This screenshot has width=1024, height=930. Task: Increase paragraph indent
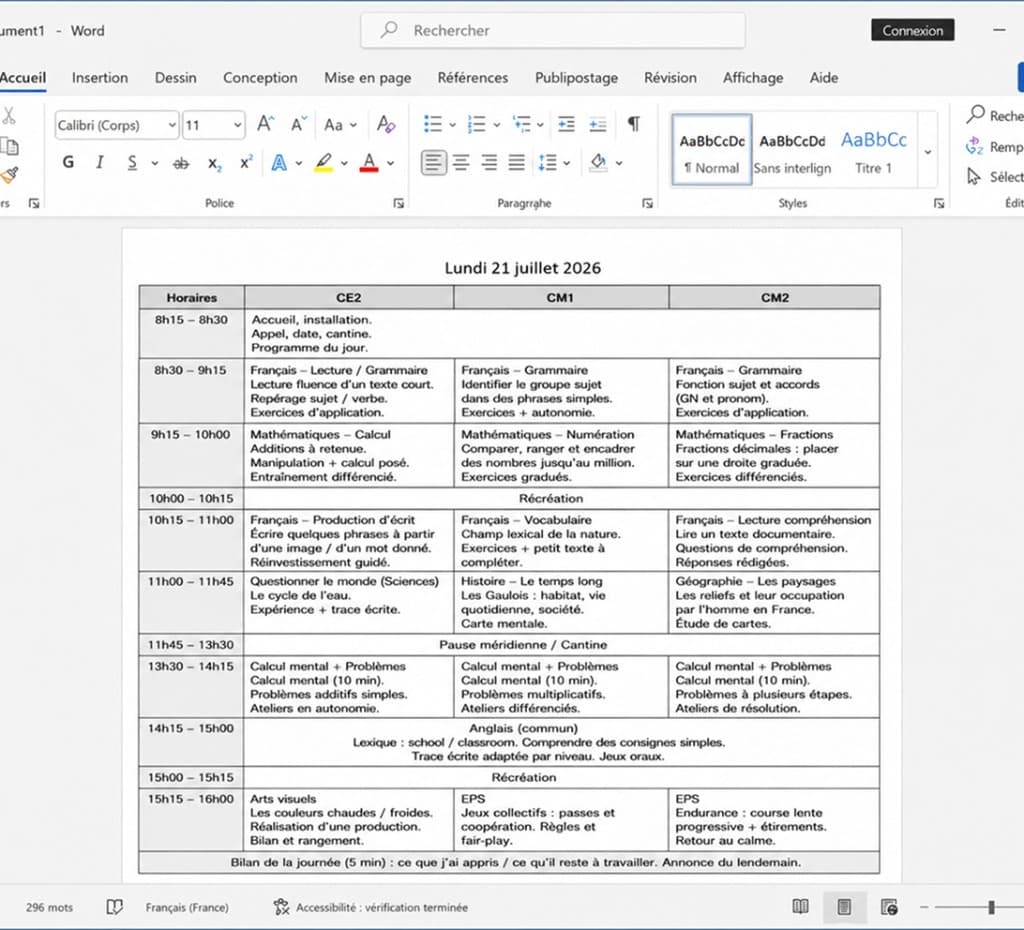[598, 124]
